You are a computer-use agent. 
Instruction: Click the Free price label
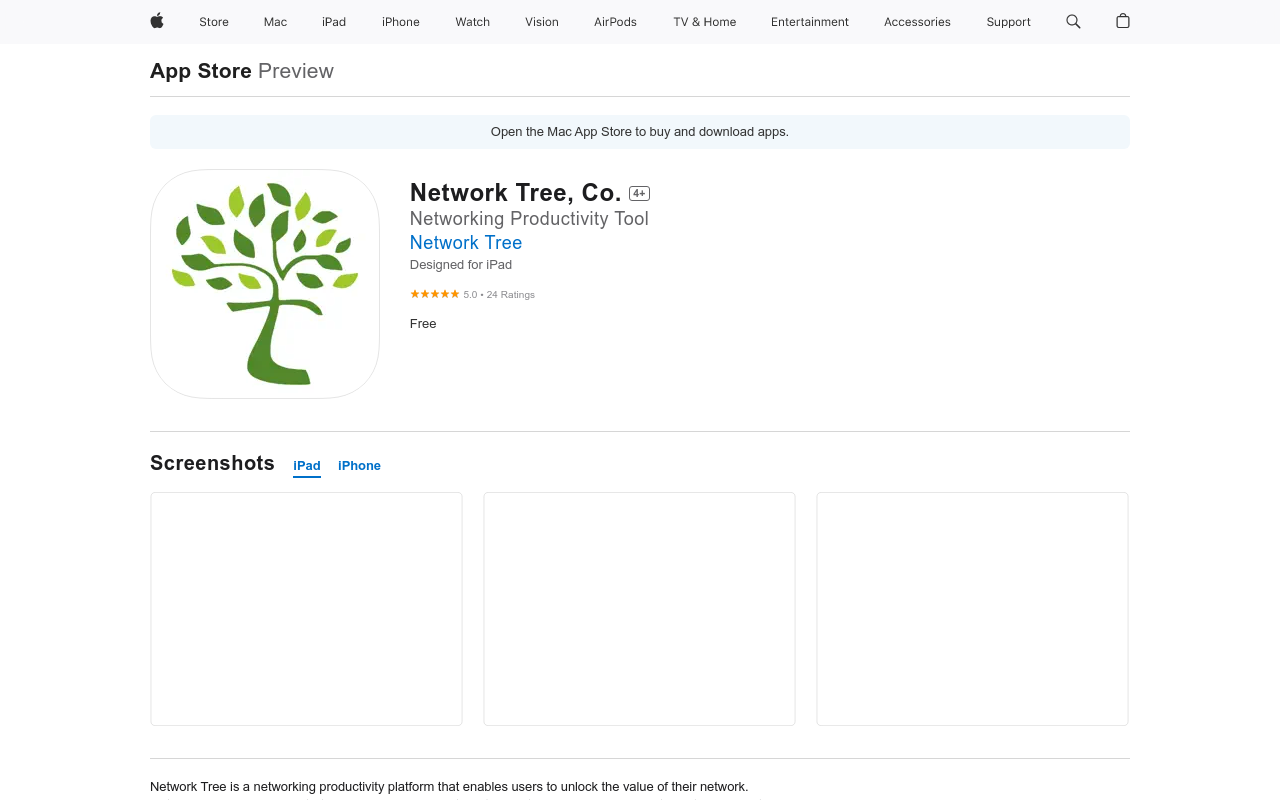[423, 324]
